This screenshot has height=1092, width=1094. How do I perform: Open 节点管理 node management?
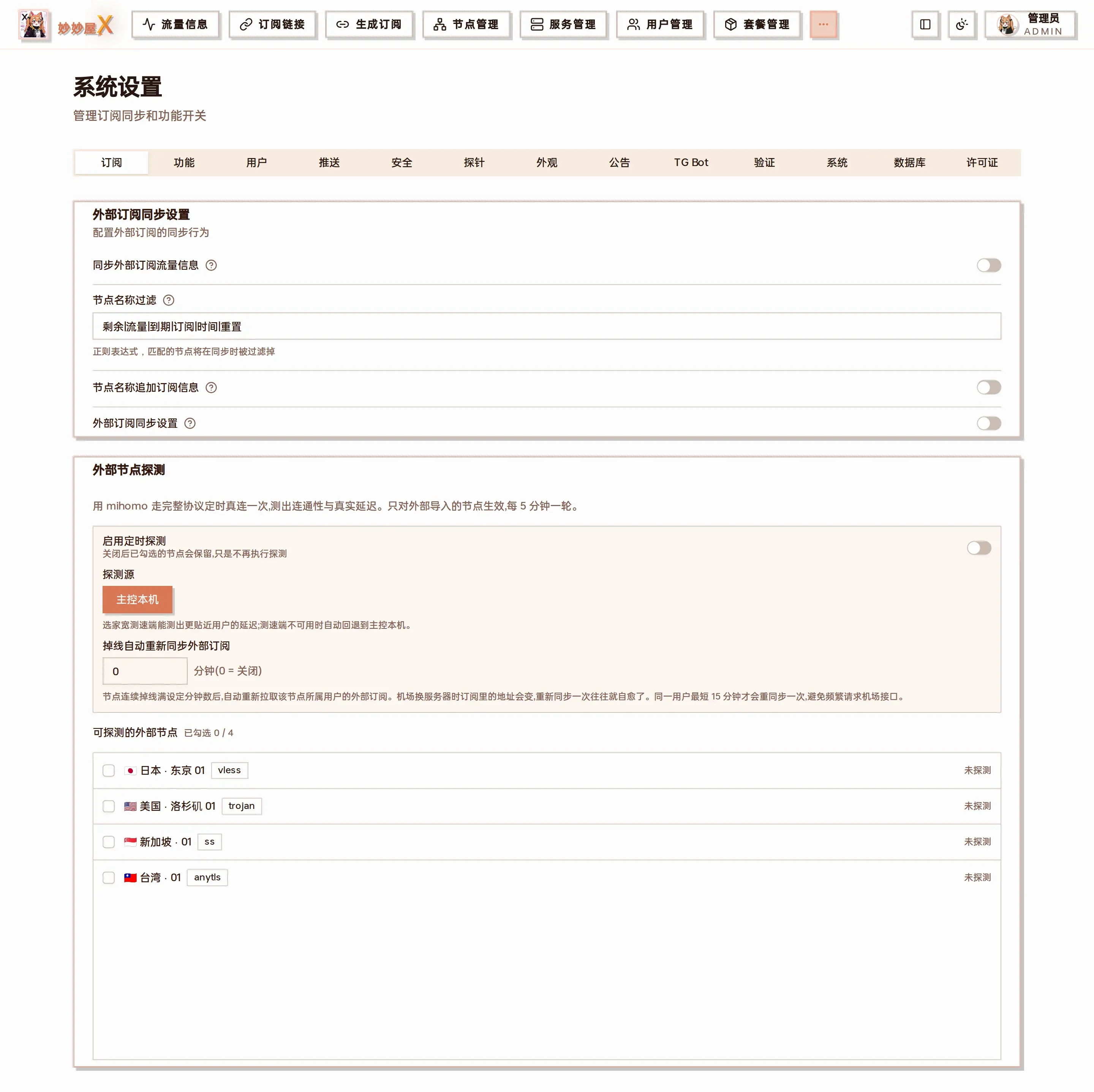tap(466, 24)
